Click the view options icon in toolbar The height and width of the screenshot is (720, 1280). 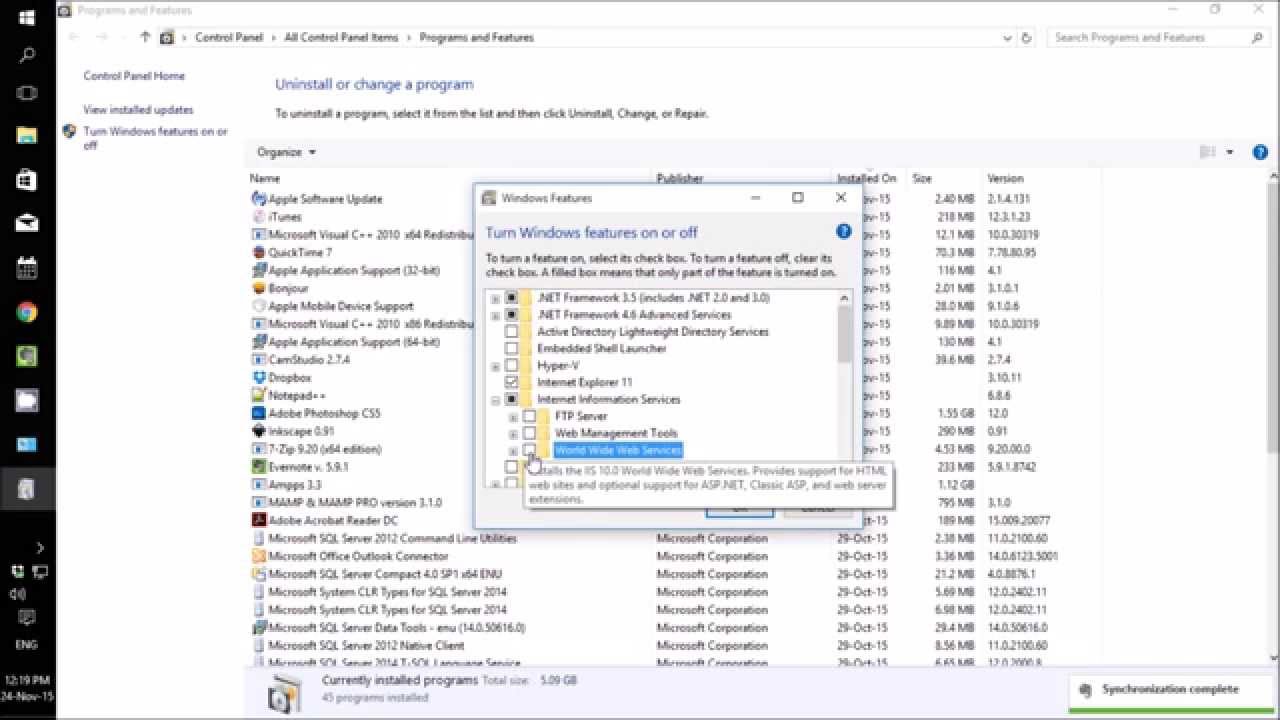pos(1207,152)
